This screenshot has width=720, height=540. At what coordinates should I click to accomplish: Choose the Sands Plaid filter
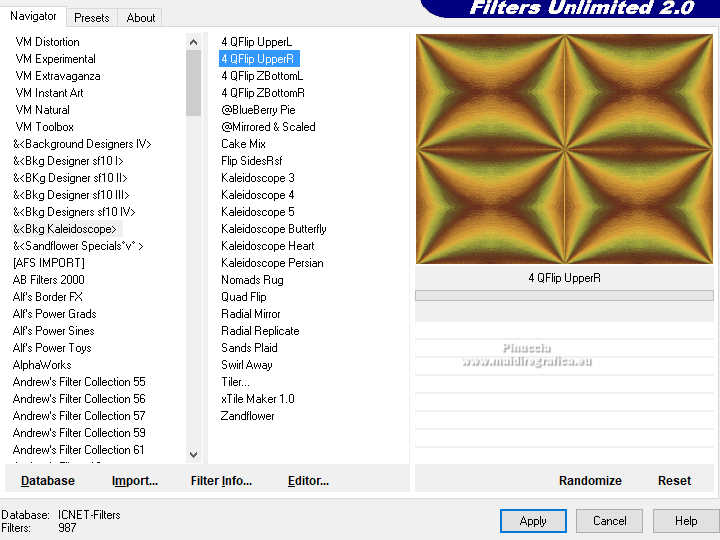pos(249,348)
